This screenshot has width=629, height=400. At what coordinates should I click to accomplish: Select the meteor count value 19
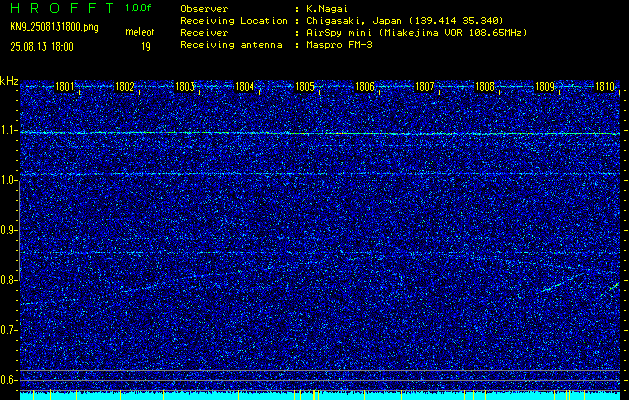point(146,47)
